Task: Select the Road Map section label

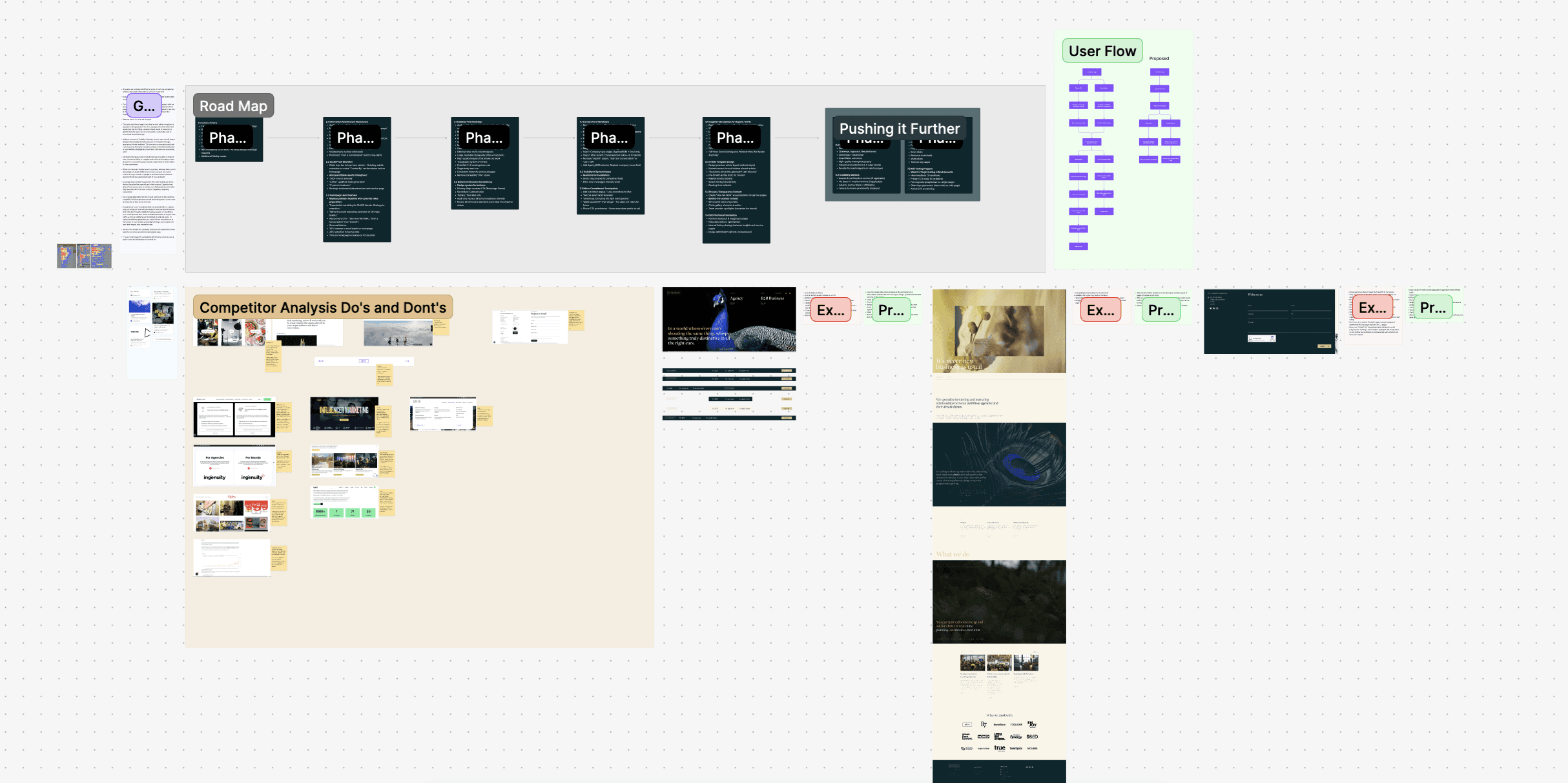Action: 233,106
